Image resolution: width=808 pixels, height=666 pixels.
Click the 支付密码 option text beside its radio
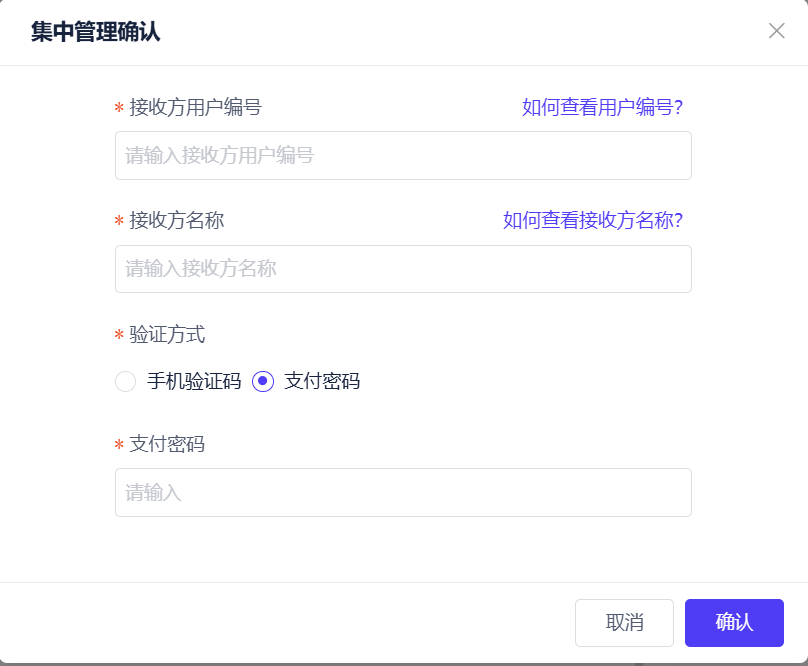click(322, 381)
